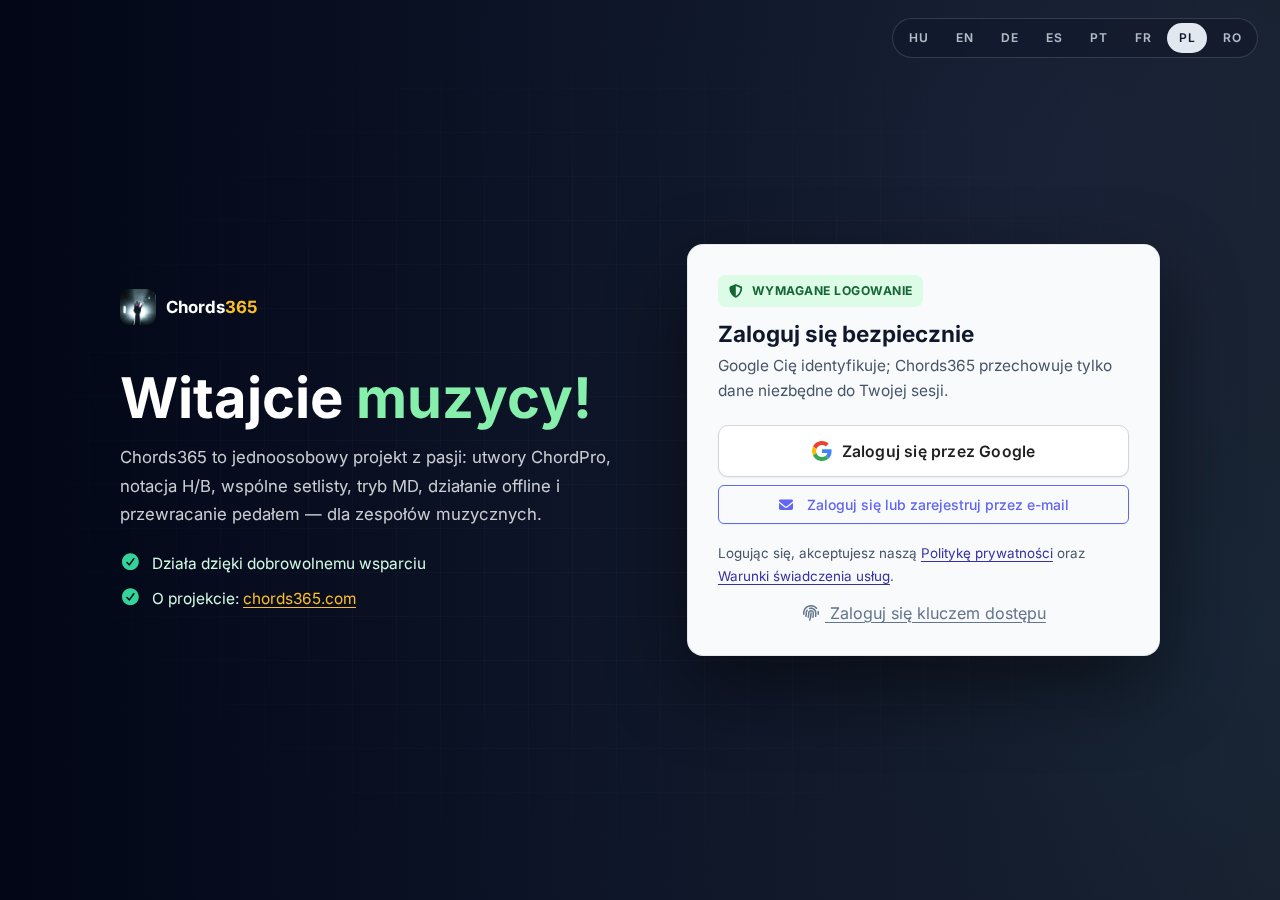Click the WYMAGANE LOGOWANIE badge
The image size is (1280, 900).
pyautogui.click(x=820, y=291)
